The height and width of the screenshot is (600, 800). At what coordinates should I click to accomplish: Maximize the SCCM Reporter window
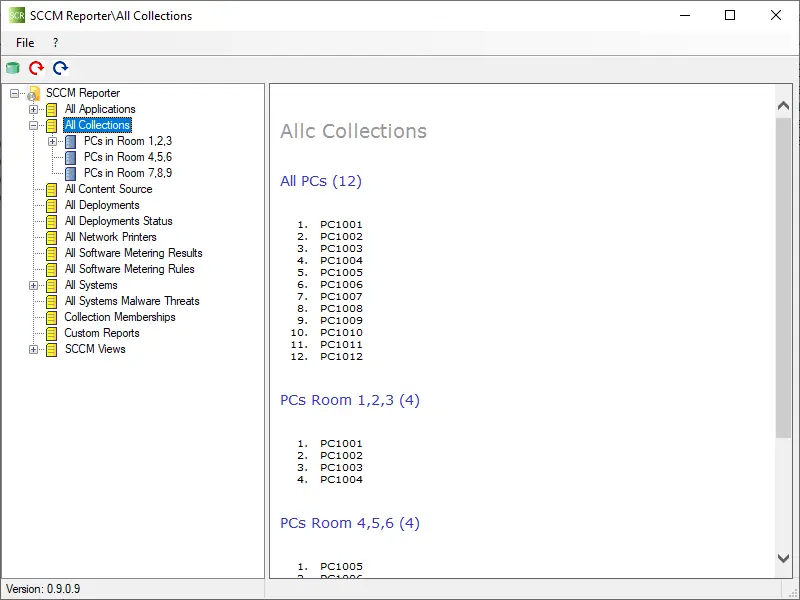click(730, 15)
